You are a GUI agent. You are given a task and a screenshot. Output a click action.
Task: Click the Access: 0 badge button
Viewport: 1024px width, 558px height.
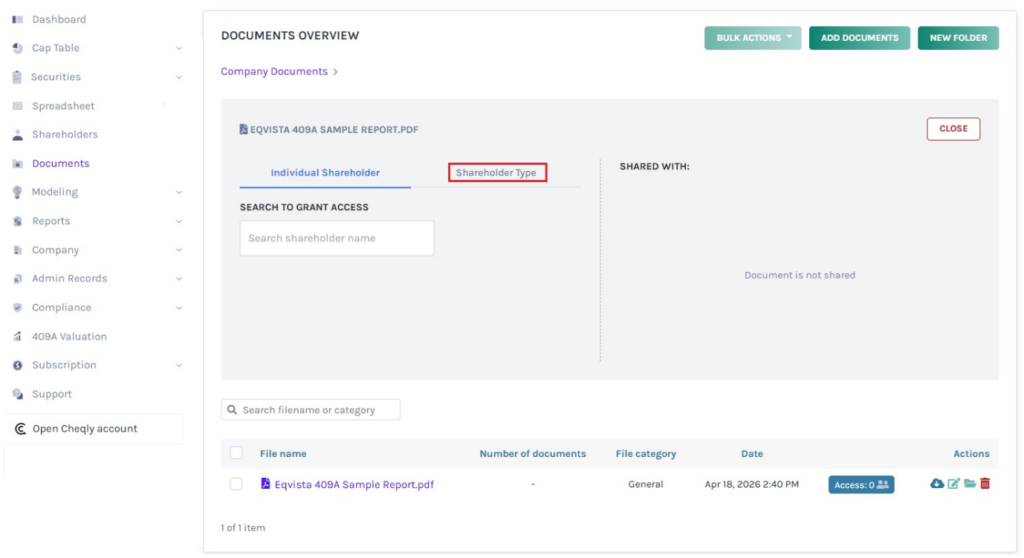[861, 485]
